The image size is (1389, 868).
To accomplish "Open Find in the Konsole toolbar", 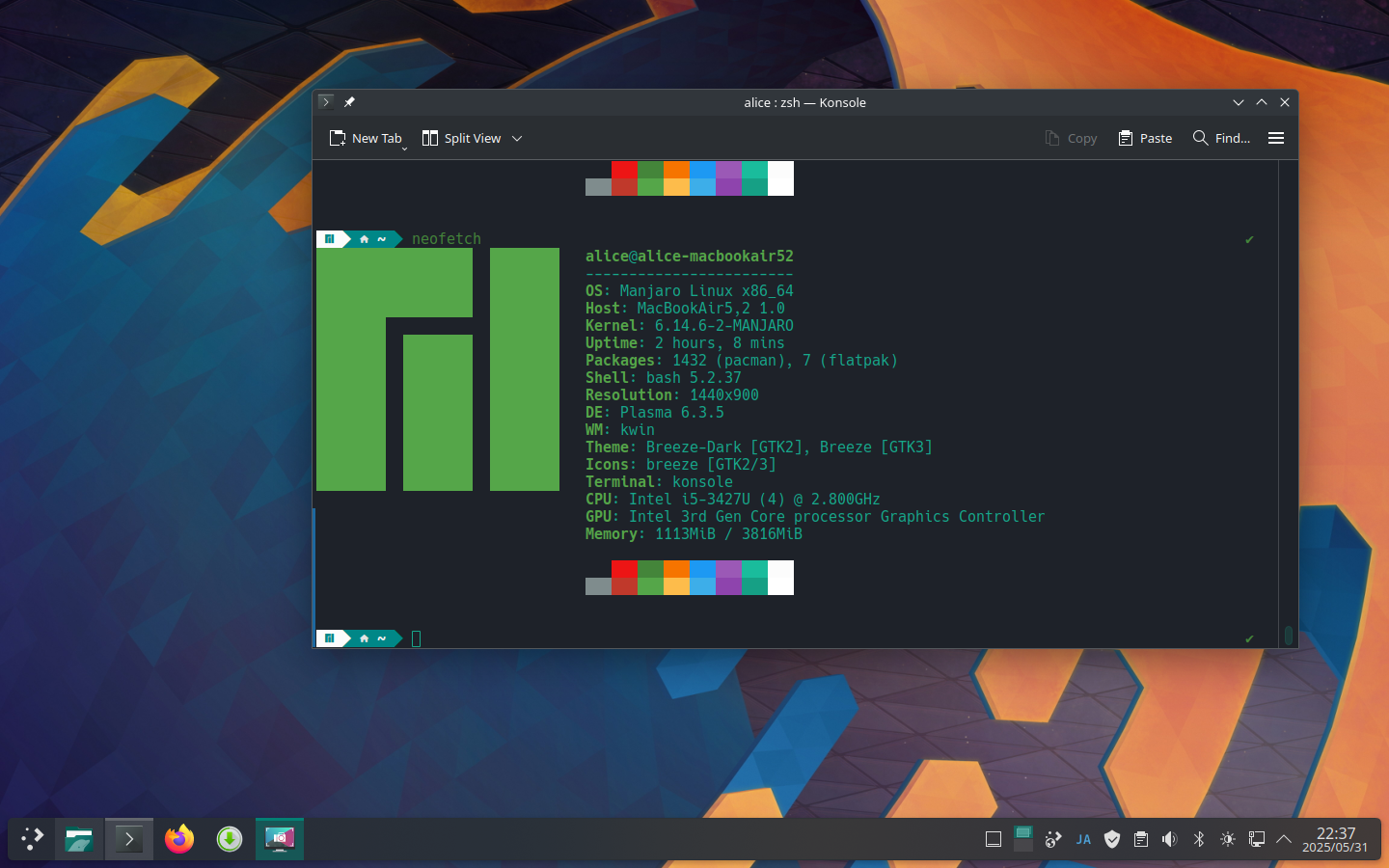I will click(x=1221, y=138).
